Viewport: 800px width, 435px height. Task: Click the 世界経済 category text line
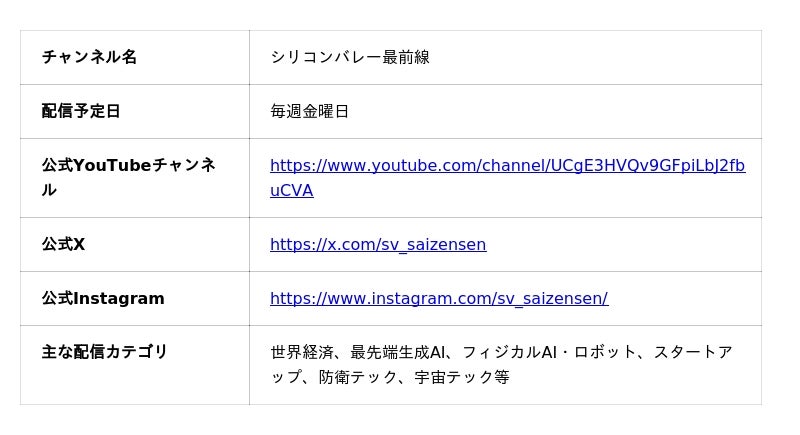(x=502, y=352)
